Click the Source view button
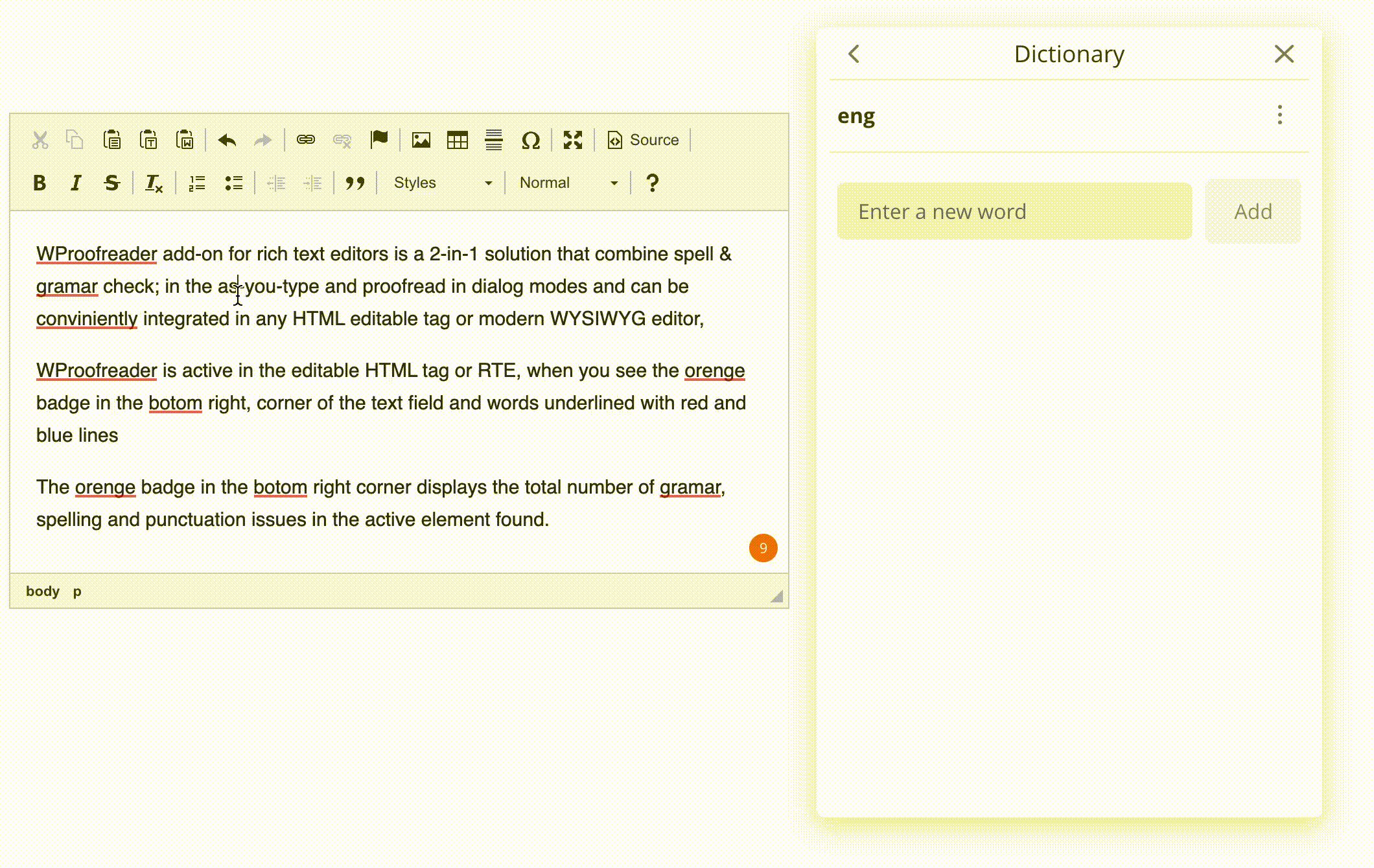 click(644, 140)
